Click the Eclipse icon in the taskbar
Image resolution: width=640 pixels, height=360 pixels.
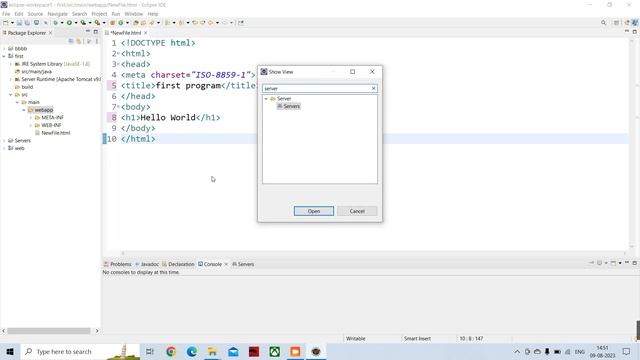(316, 351)
